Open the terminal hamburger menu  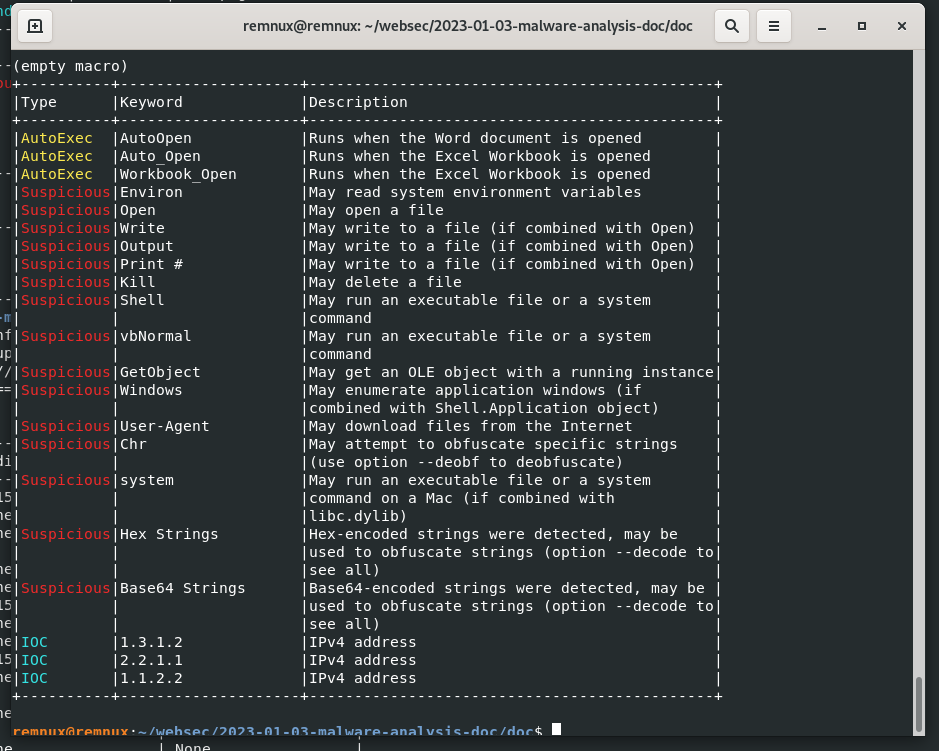coord(773,26)
